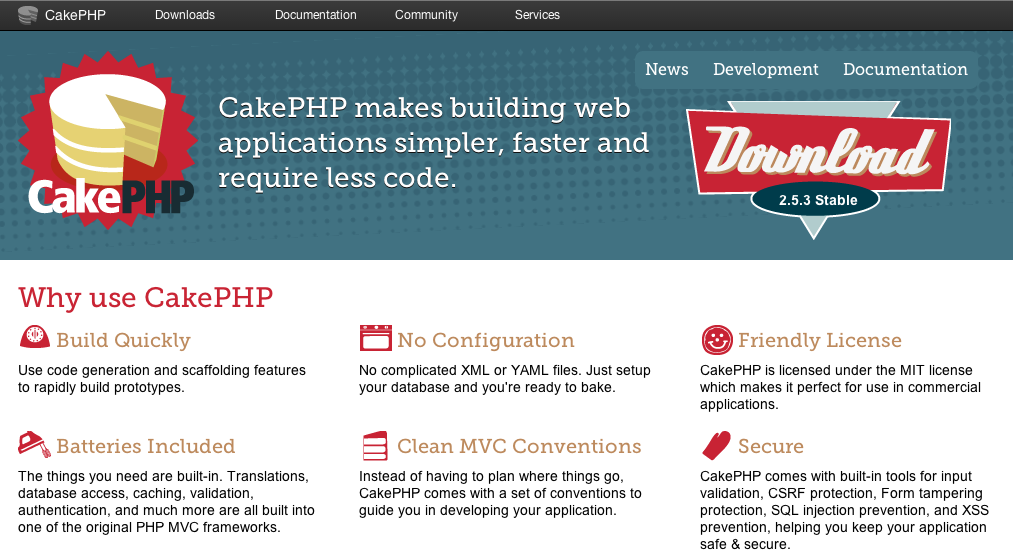Click the Friendly License smiley icon
1013x551 pixels.
point(716,340)
